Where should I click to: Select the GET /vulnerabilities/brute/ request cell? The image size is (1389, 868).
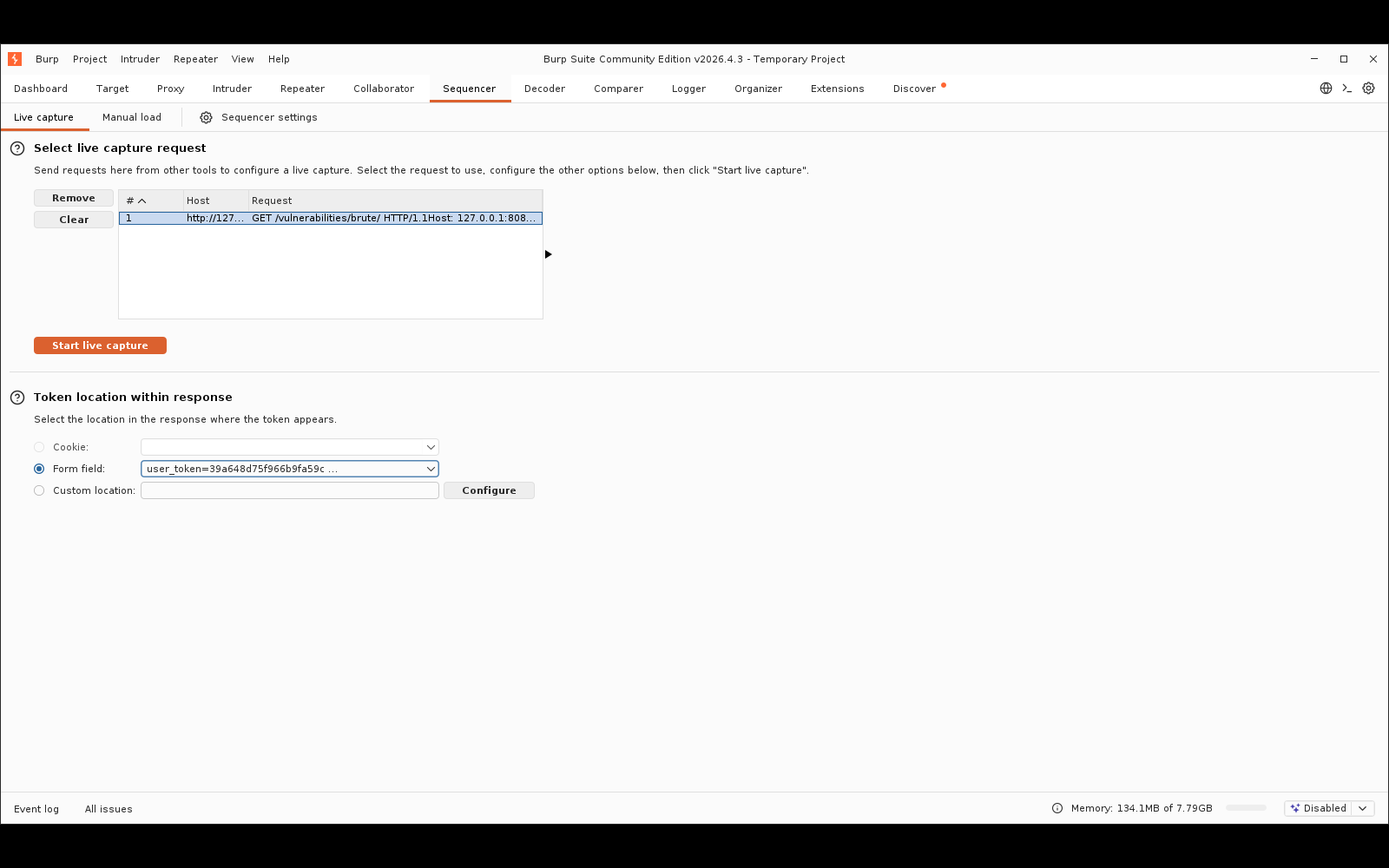[395, 218]
